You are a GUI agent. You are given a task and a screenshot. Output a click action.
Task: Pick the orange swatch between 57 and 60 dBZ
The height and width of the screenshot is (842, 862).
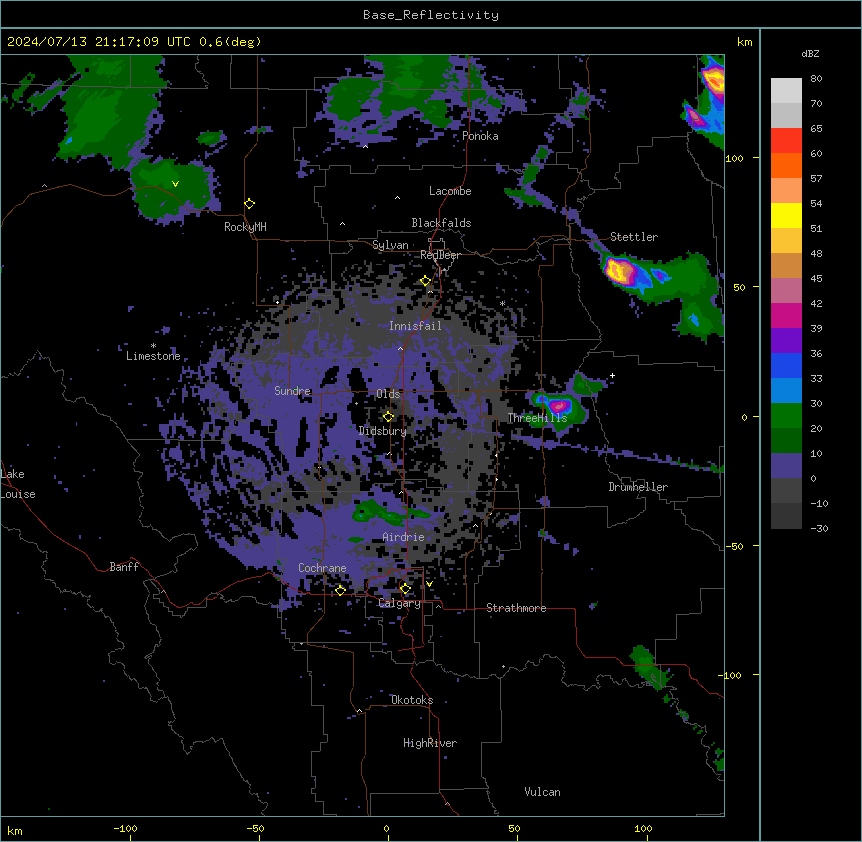(786, 165)
